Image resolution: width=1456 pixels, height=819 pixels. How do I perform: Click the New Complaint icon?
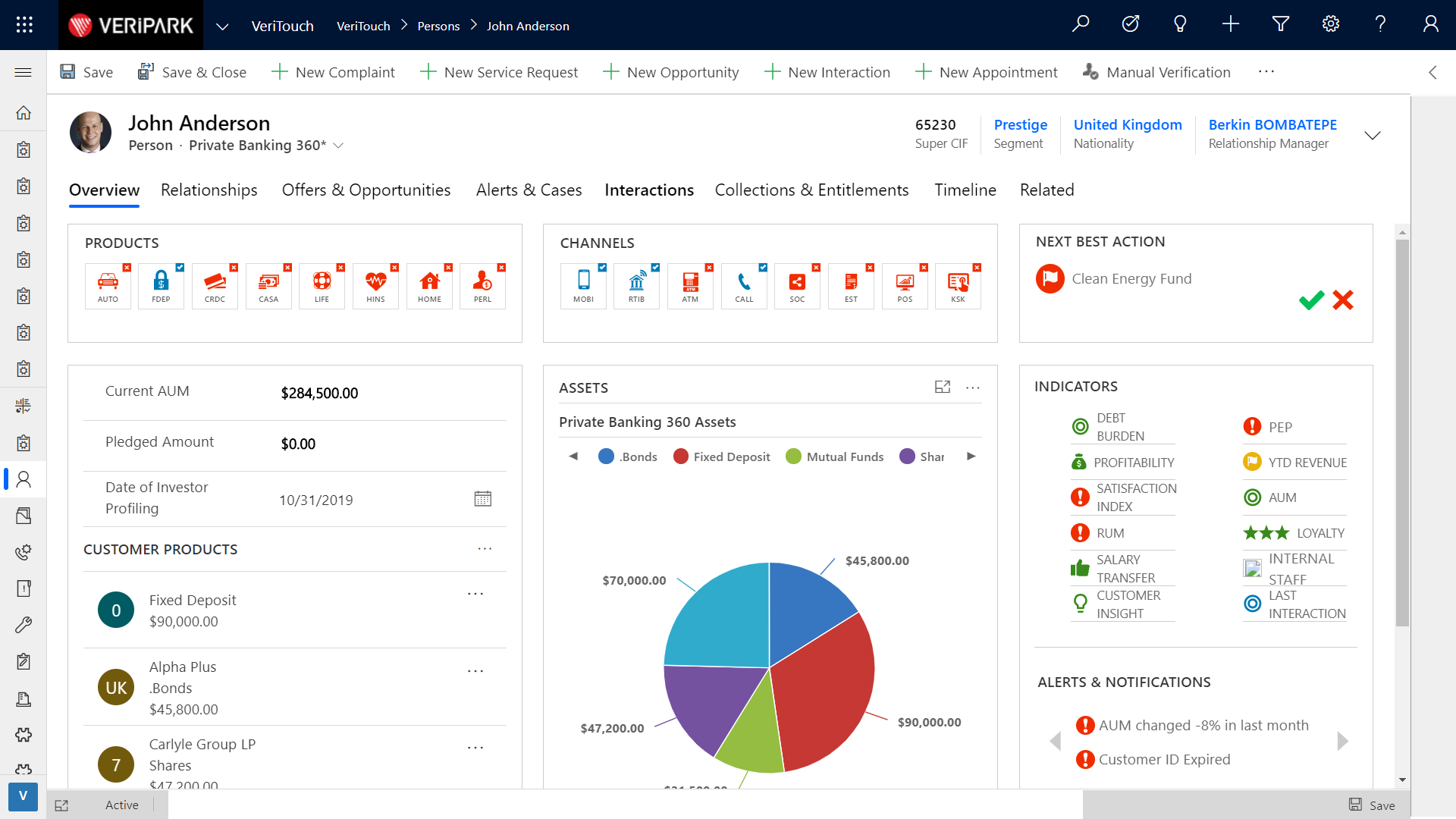(x=280, y=71)
